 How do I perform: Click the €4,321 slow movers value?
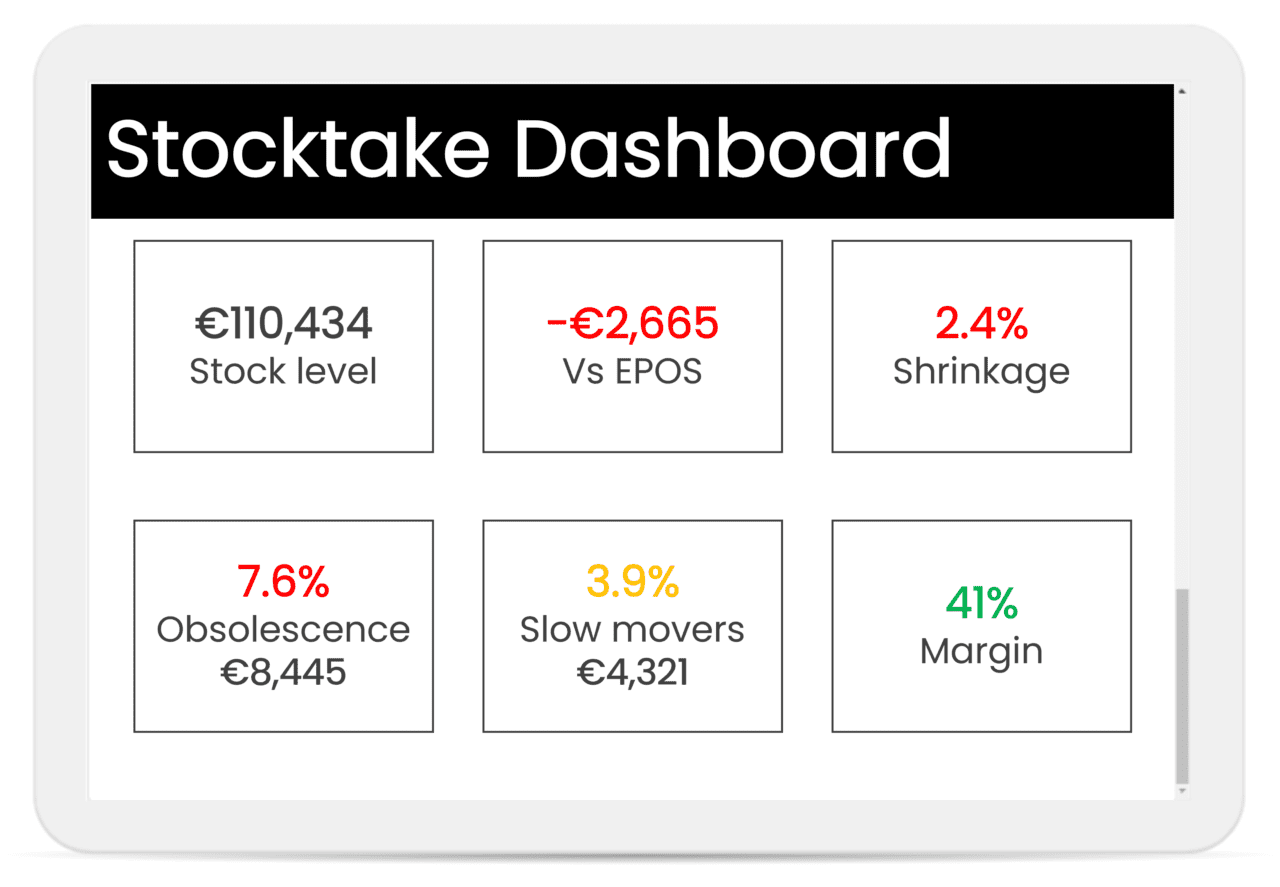pos(631,672)
